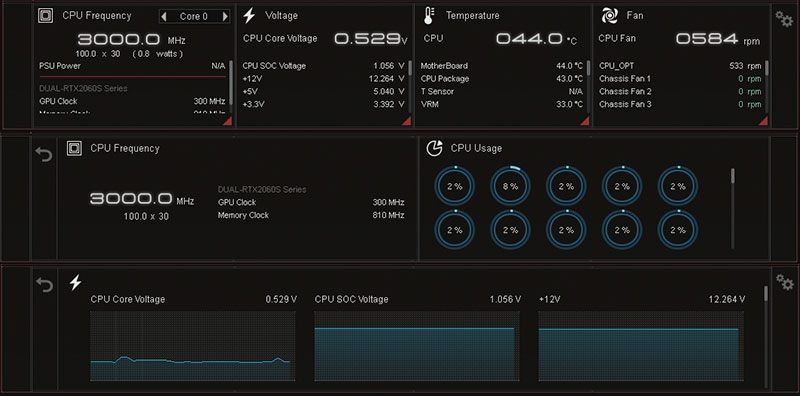Open settings gear in top monitor row

pyautogui.click(x=784, y=19)
